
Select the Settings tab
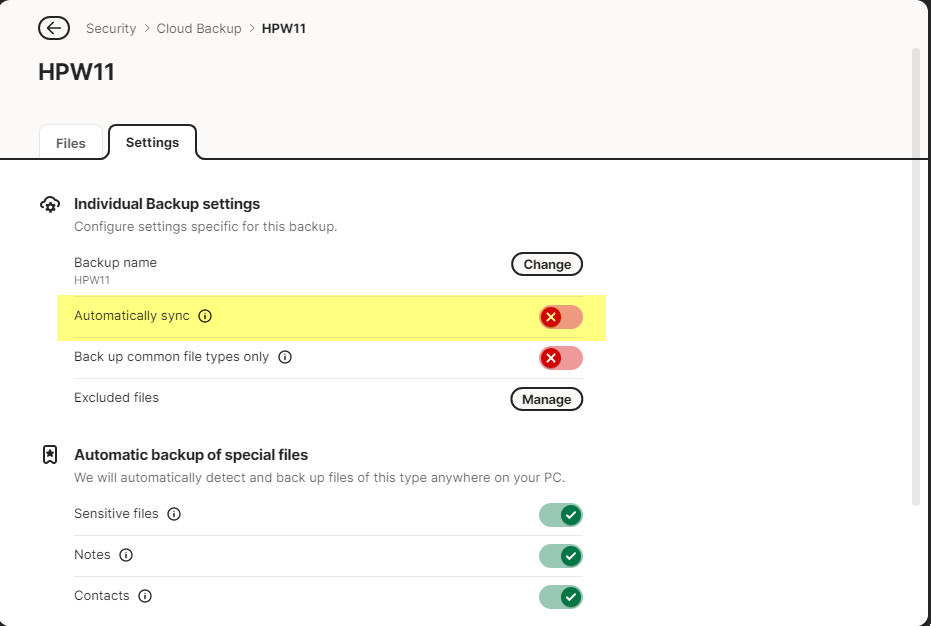(x=152, y=142)
